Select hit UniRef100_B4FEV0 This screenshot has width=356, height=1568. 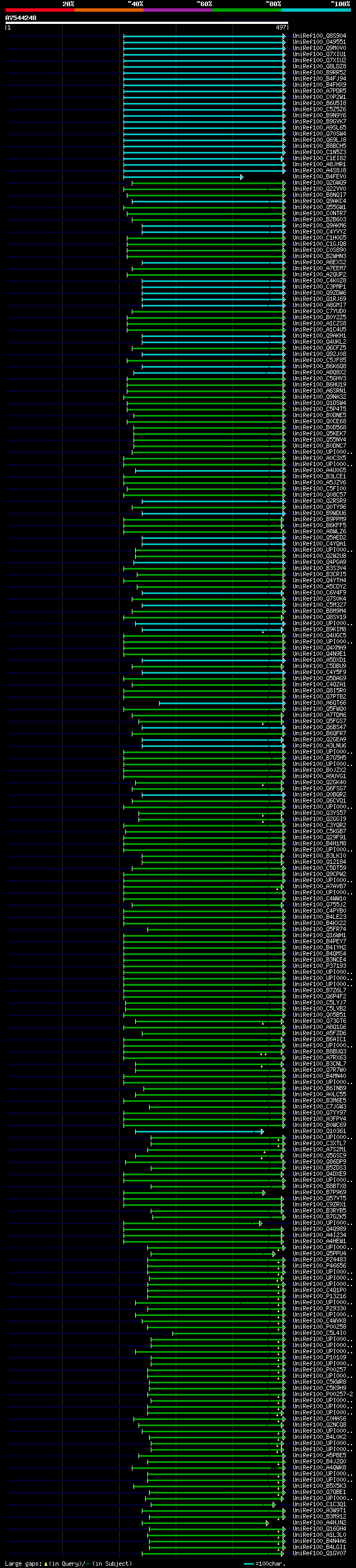pos(319,176)
